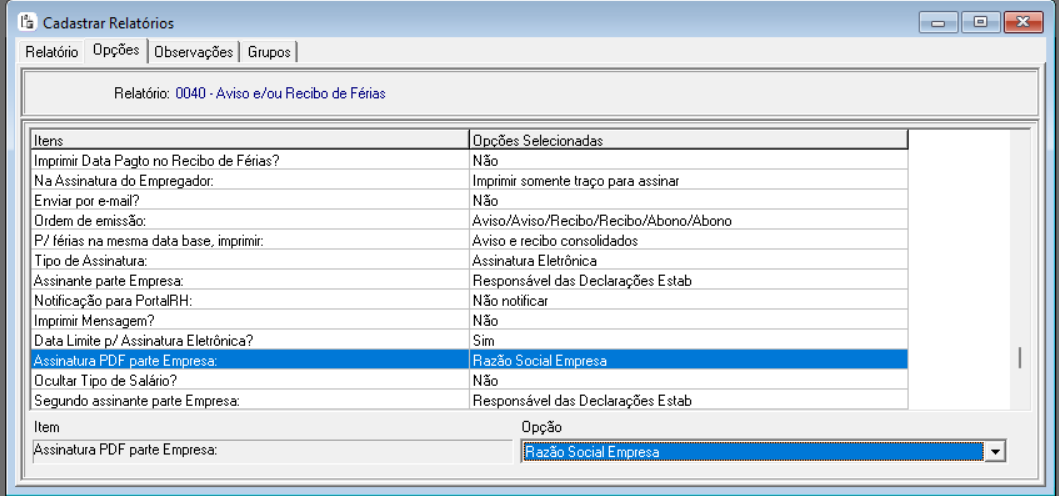Click the Item read-only field

(270, 452)
